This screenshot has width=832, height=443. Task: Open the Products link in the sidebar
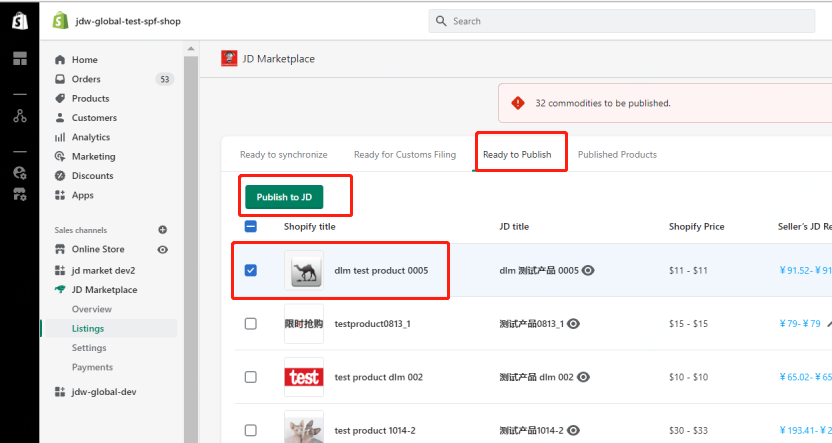[x=91, y=98]
